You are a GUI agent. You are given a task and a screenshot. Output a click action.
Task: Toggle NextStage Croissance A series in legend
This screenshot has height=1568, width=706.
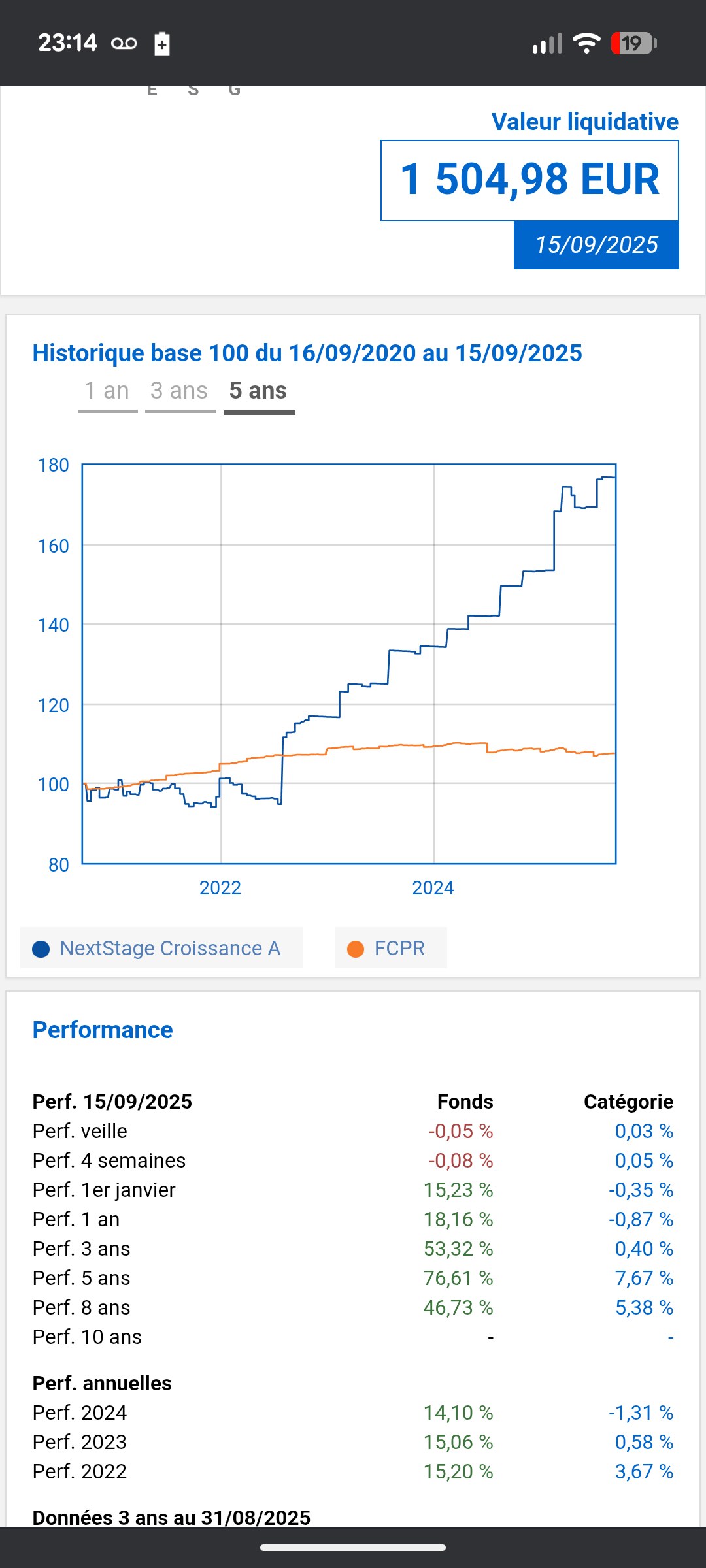(x=170, y=948)
